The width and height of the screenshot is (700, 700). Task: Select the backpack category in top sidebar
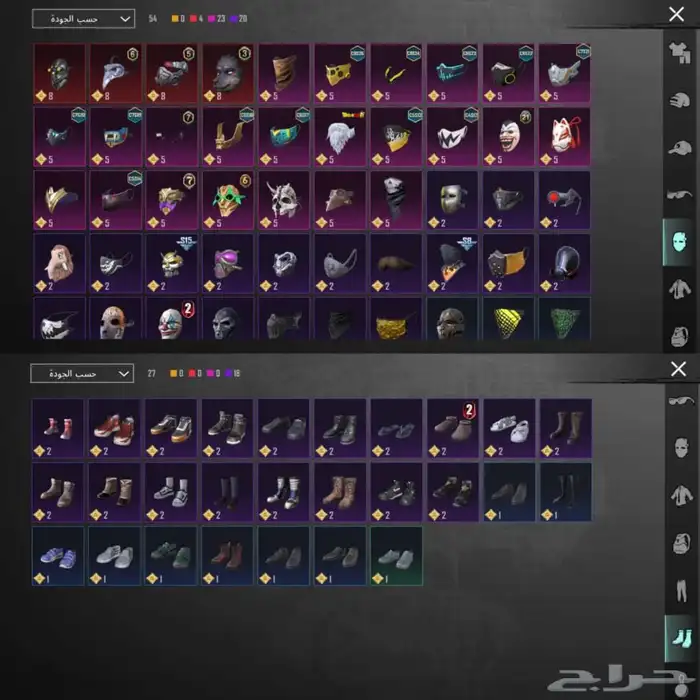click(x=679, y=335)
